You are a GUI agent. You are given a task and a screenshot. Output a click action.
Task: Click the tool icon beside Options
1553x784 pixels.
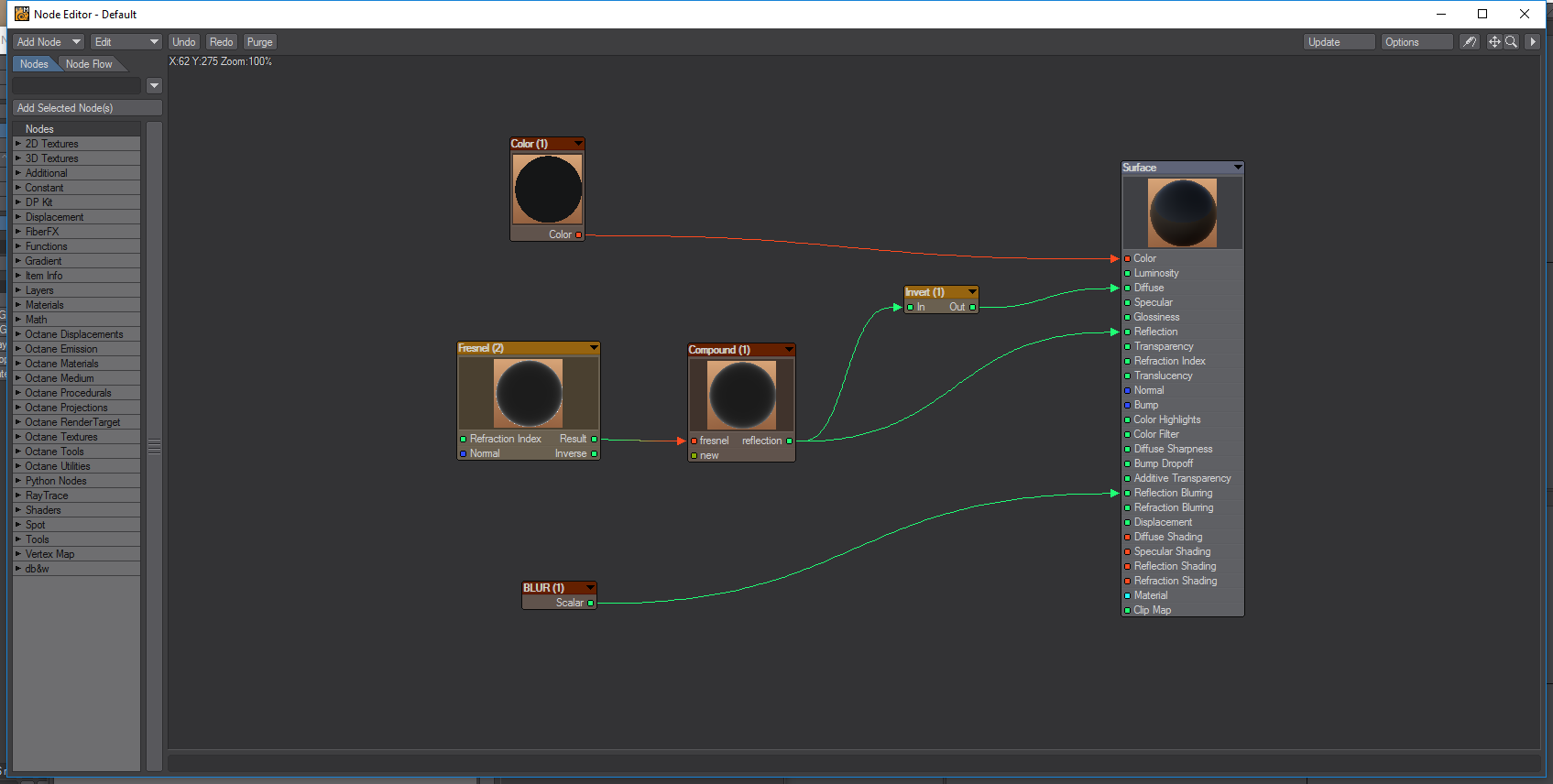coord(1470,42)
